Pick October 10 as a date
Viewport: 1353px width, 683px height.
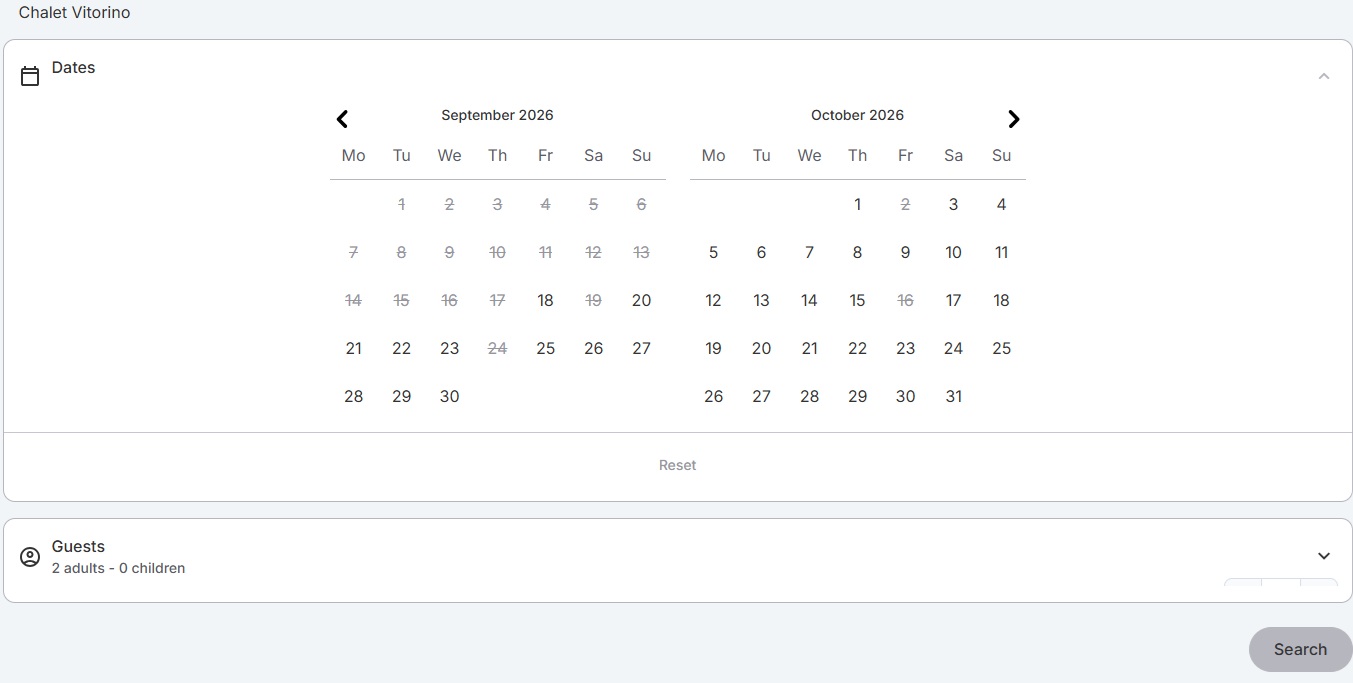[953, 252]
